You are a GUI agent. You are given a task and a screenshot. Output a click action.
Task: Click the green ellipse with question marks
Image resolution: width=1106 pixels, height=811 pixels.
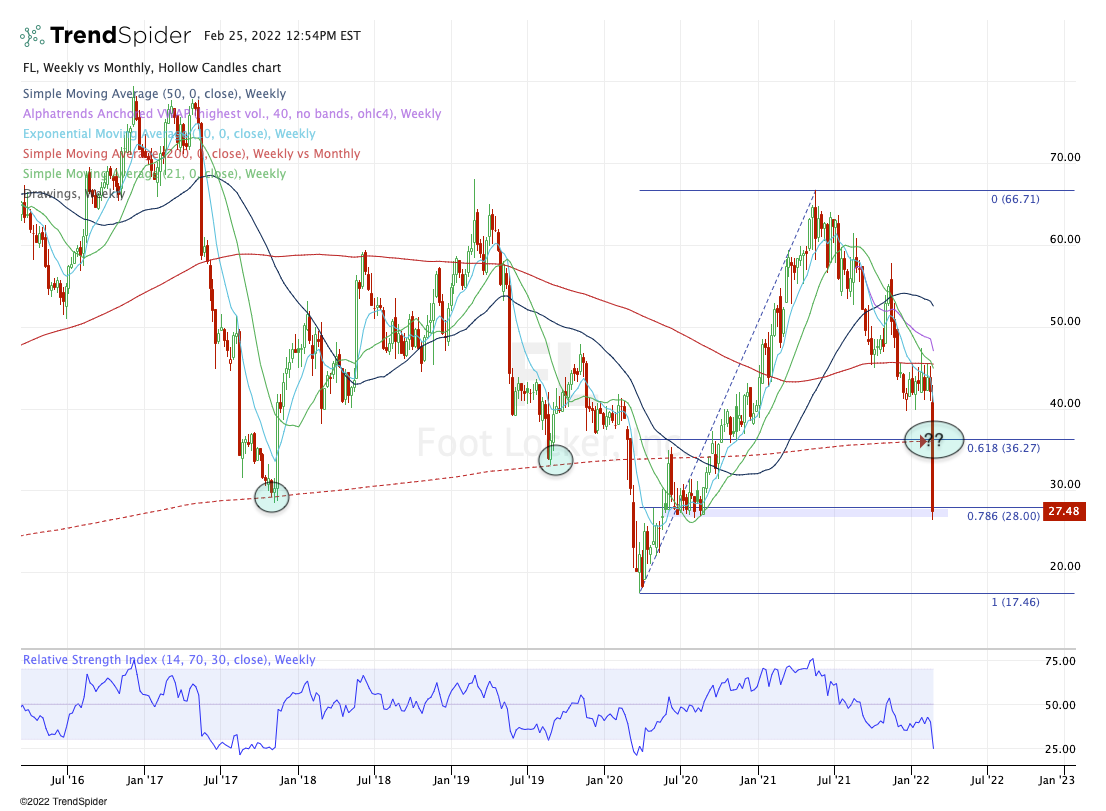click(934, 440)
